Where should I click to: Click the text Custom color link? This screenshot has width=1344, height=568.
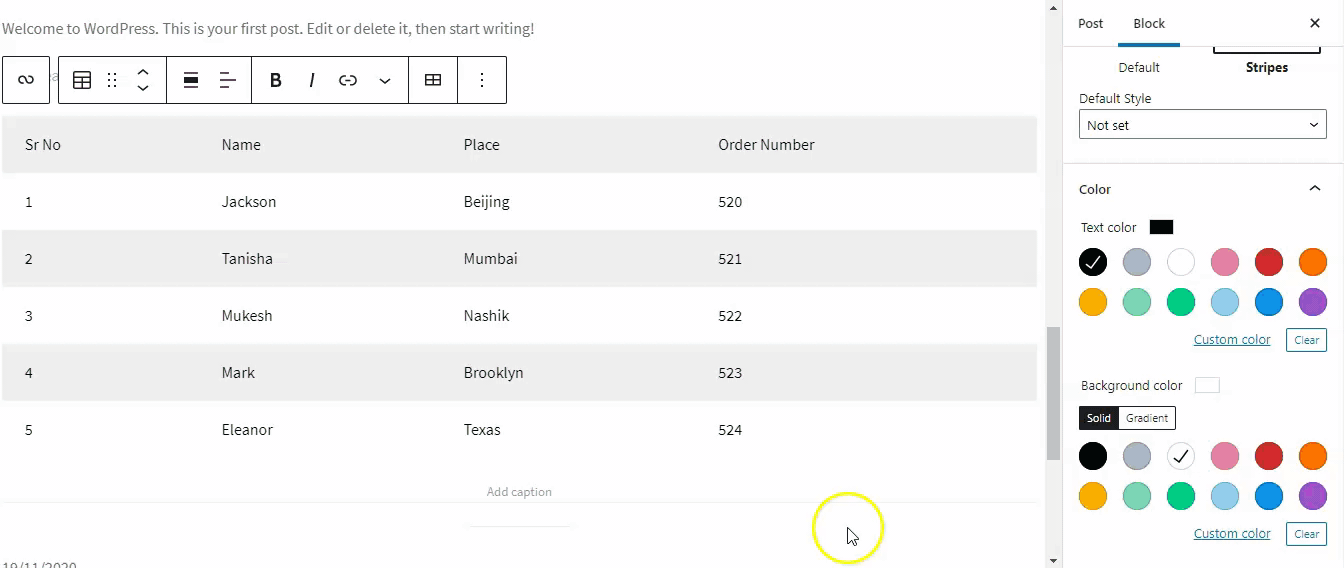pyautogui.click(x=1232, y=340)
